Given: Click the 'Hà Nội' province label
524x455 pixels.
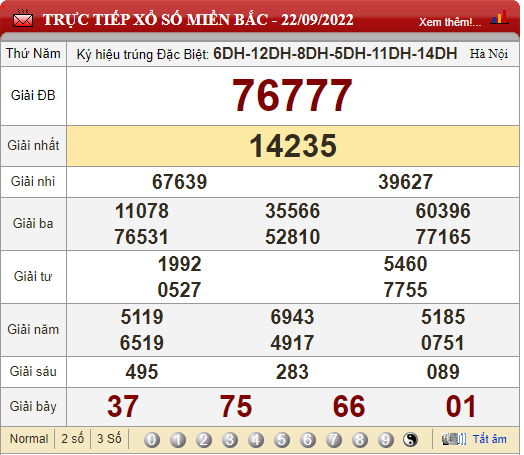Looking at the screenshot, I should [489, 54].
